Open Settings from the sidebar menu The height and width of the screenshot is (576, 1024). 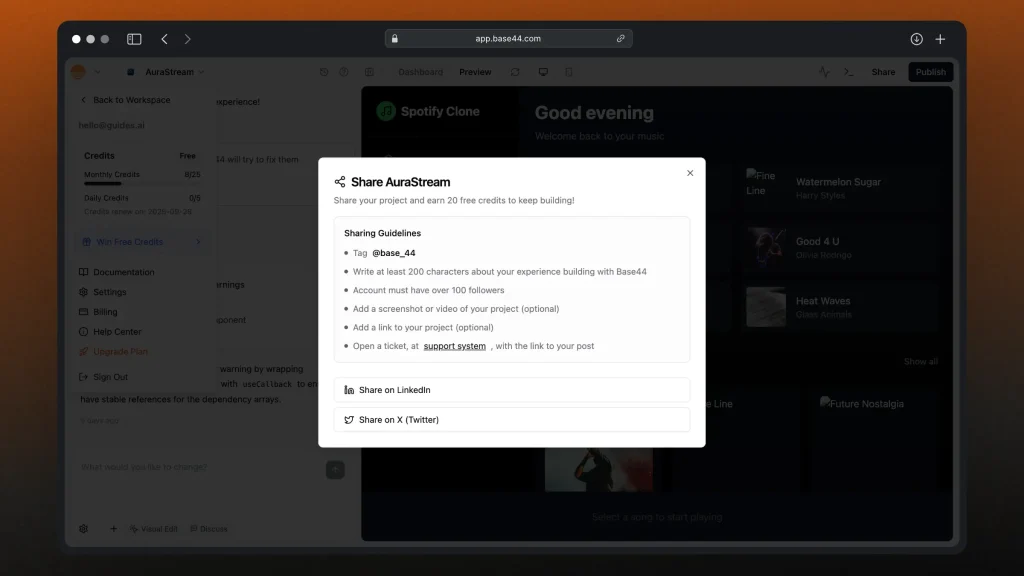[103, 292]
